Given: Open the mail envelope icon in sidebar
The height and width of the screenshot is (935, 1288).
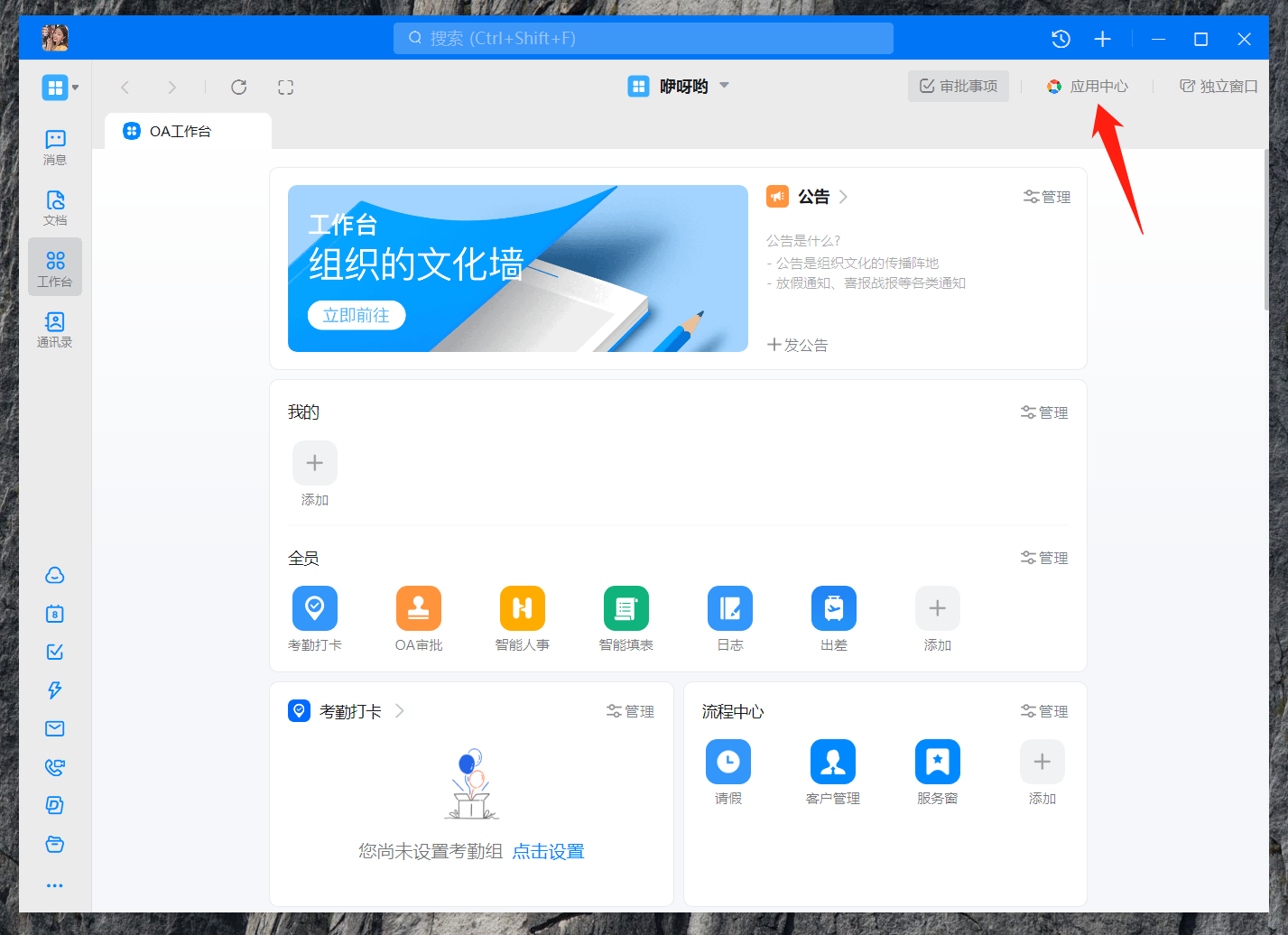Looking at the screenshot, I should click(55, 728).
